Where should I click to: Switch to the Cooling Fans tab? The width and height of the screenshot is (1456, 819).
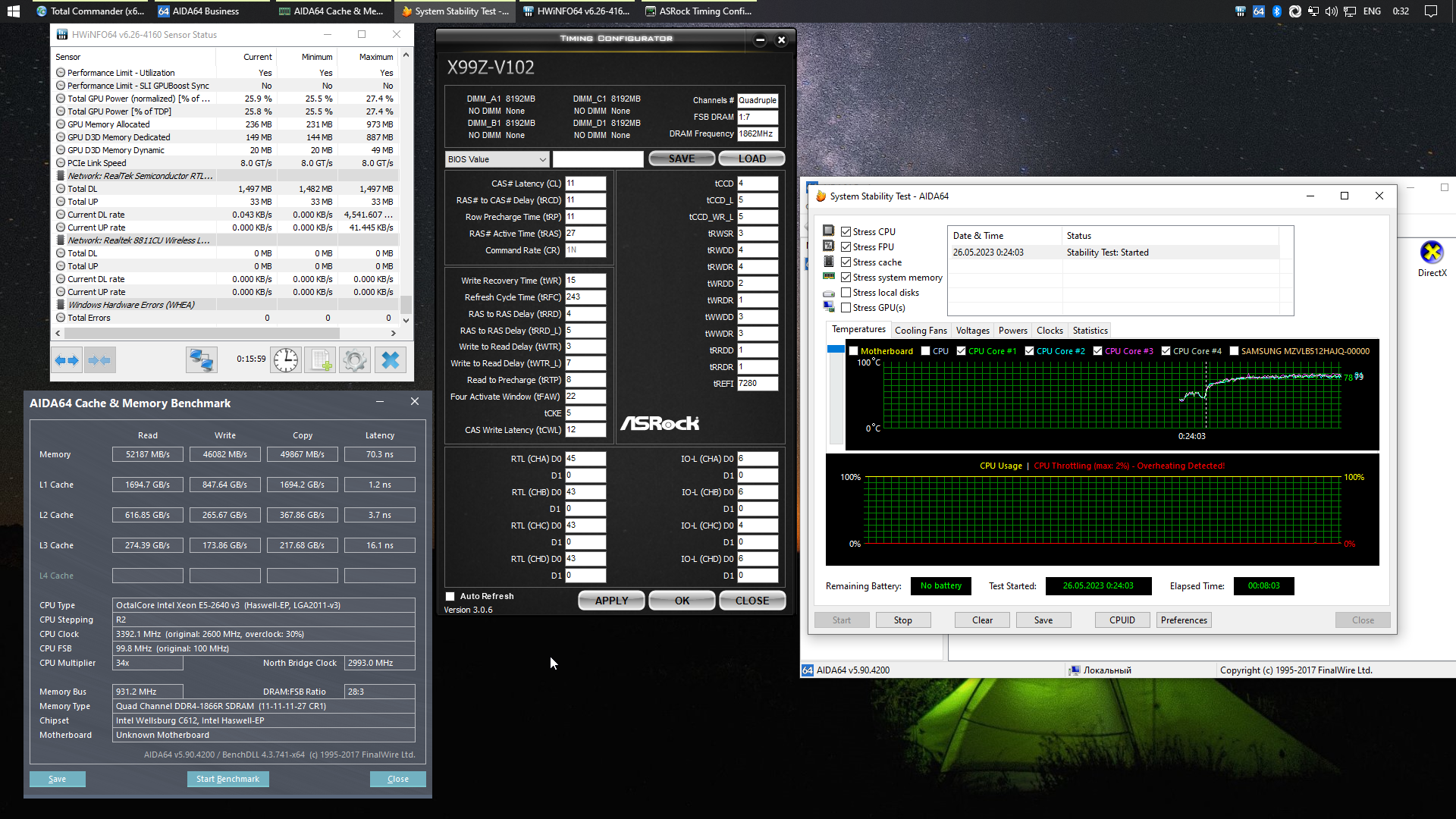click(x=921, y=331)
